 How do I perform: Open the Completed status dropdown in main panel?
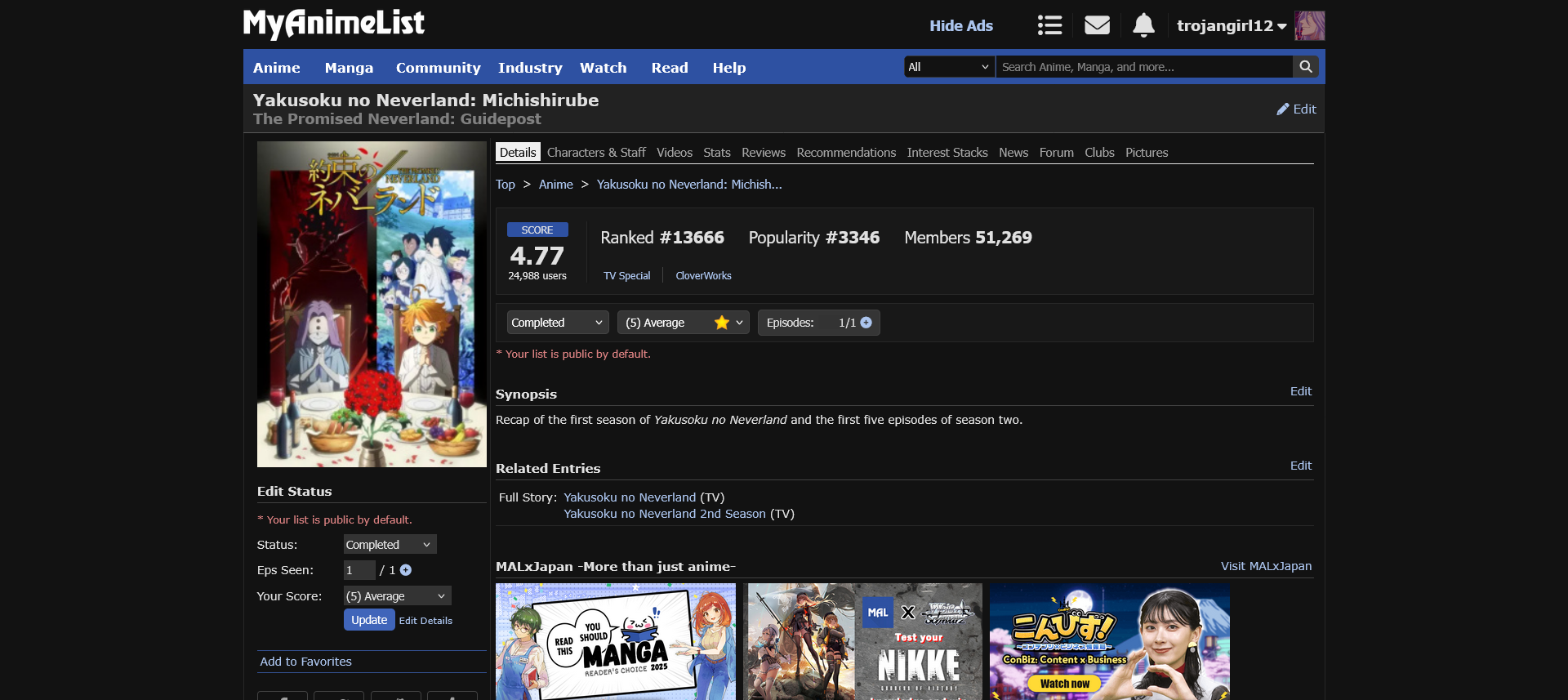[x=558, y=323]
